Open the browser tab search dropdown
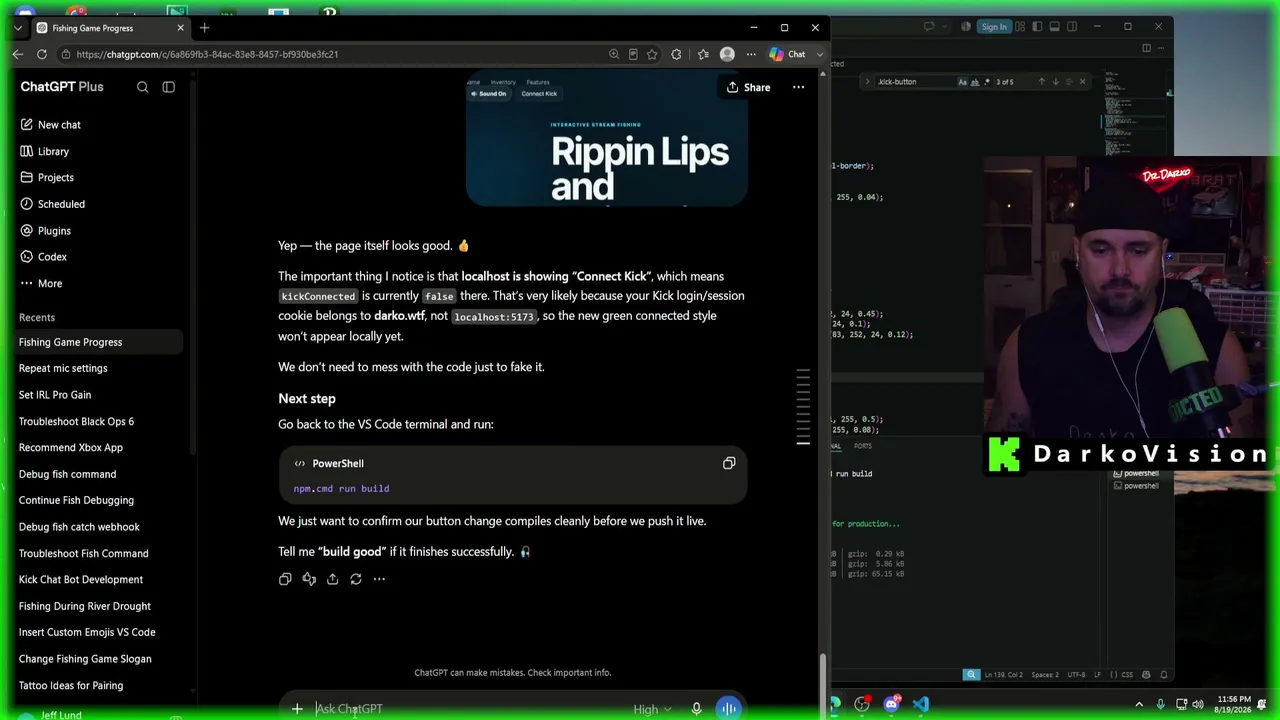The height and width of the screenshot is (720, 1280). point(18,27)
